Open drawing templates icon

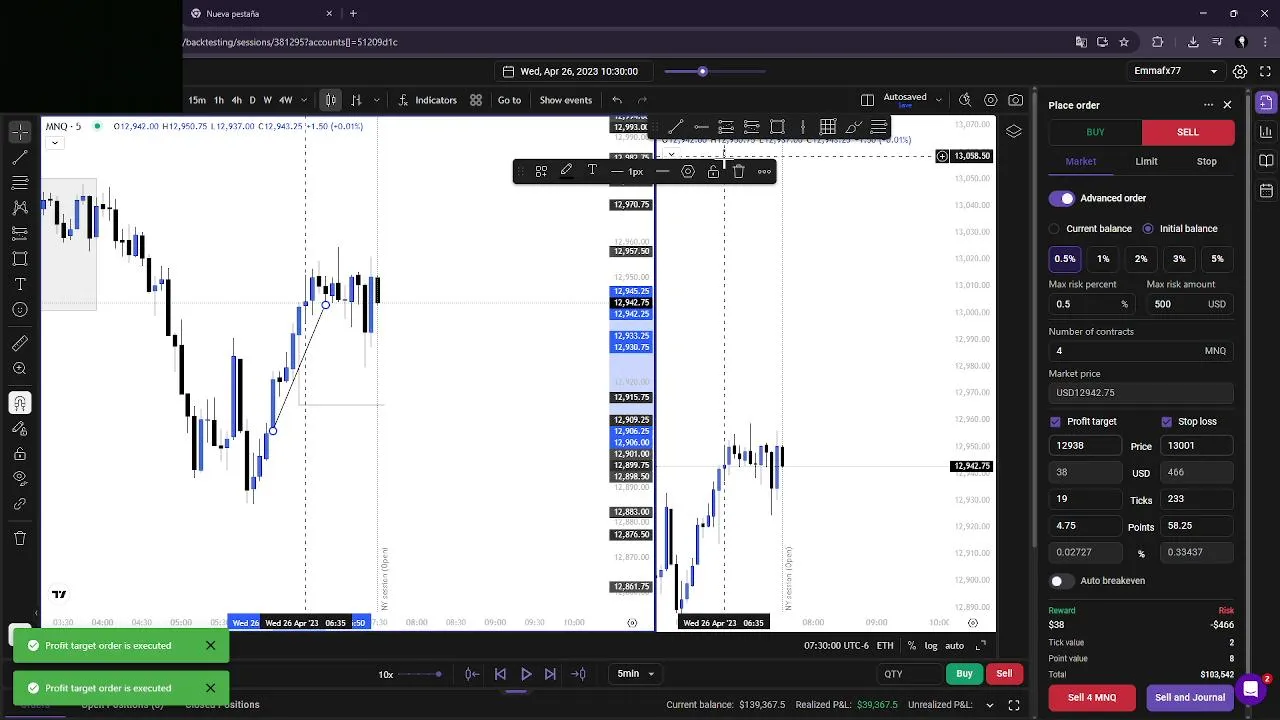pos(541,171)
